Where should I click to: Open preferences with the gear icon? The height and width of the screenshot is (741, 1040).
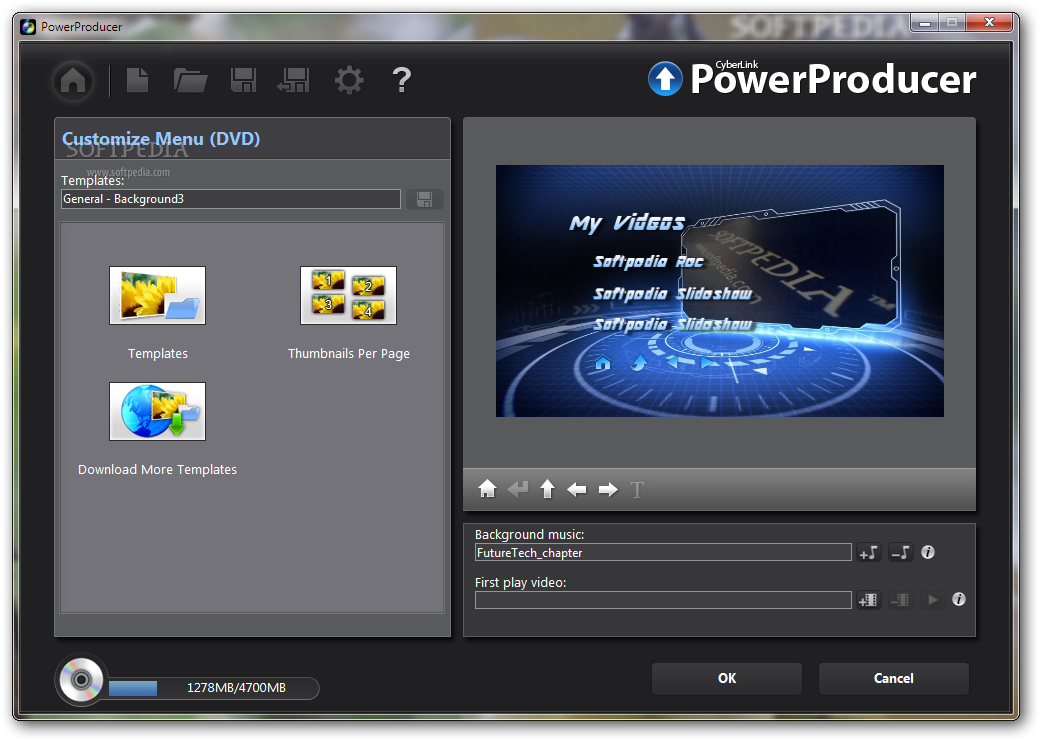pos(349,80)
